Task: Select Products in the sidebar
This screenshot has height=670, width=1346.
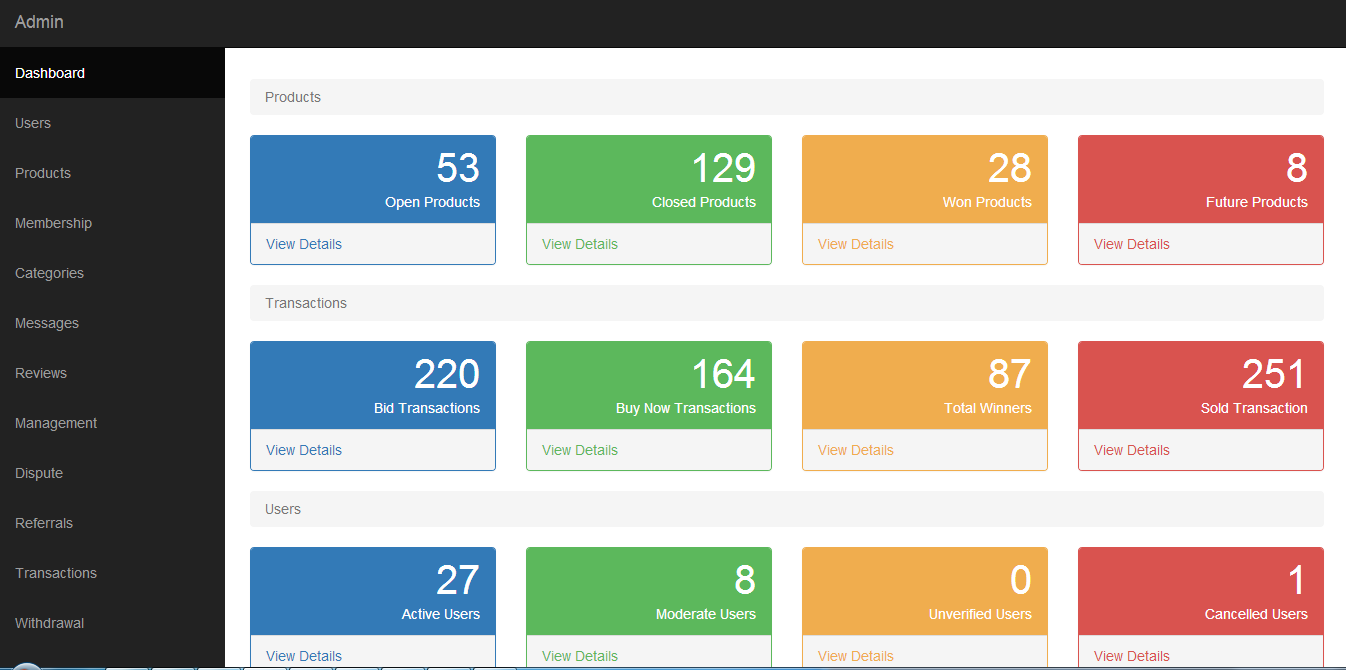Action: point(43,173)
